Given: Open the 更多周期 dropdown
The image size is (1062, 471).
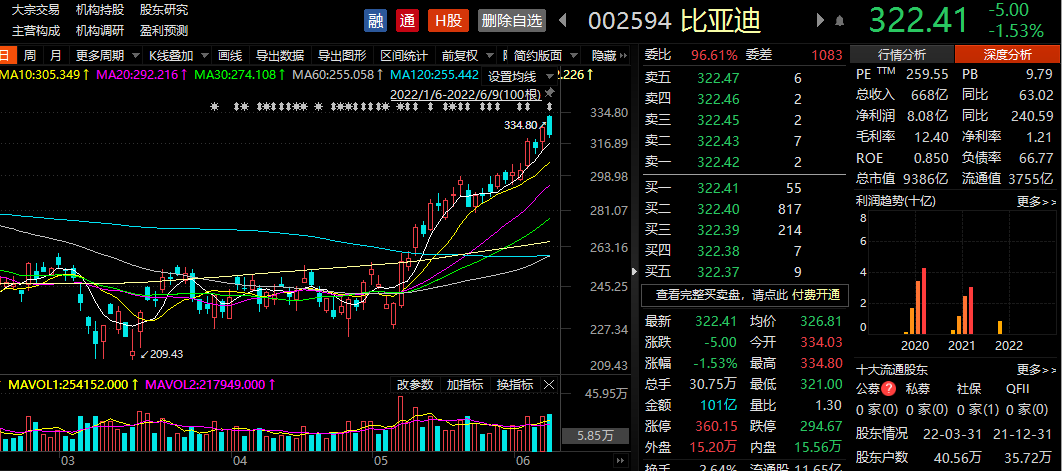Looking at the screenshot, I should tap(106, 56).
